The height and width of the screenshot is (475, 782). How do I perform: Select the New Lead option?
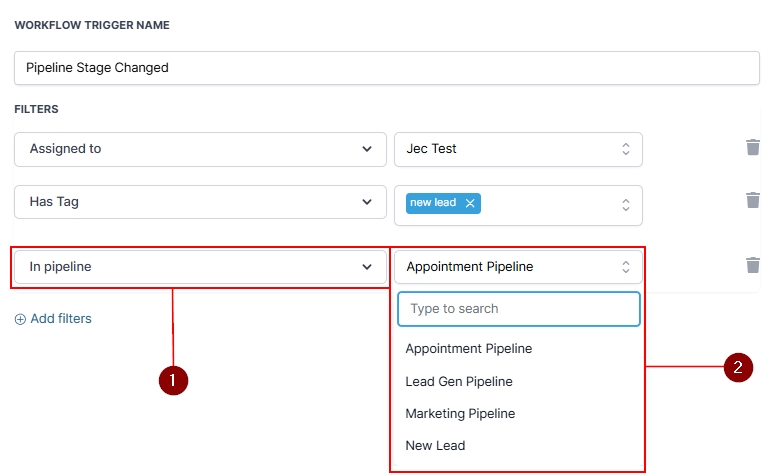435,445
